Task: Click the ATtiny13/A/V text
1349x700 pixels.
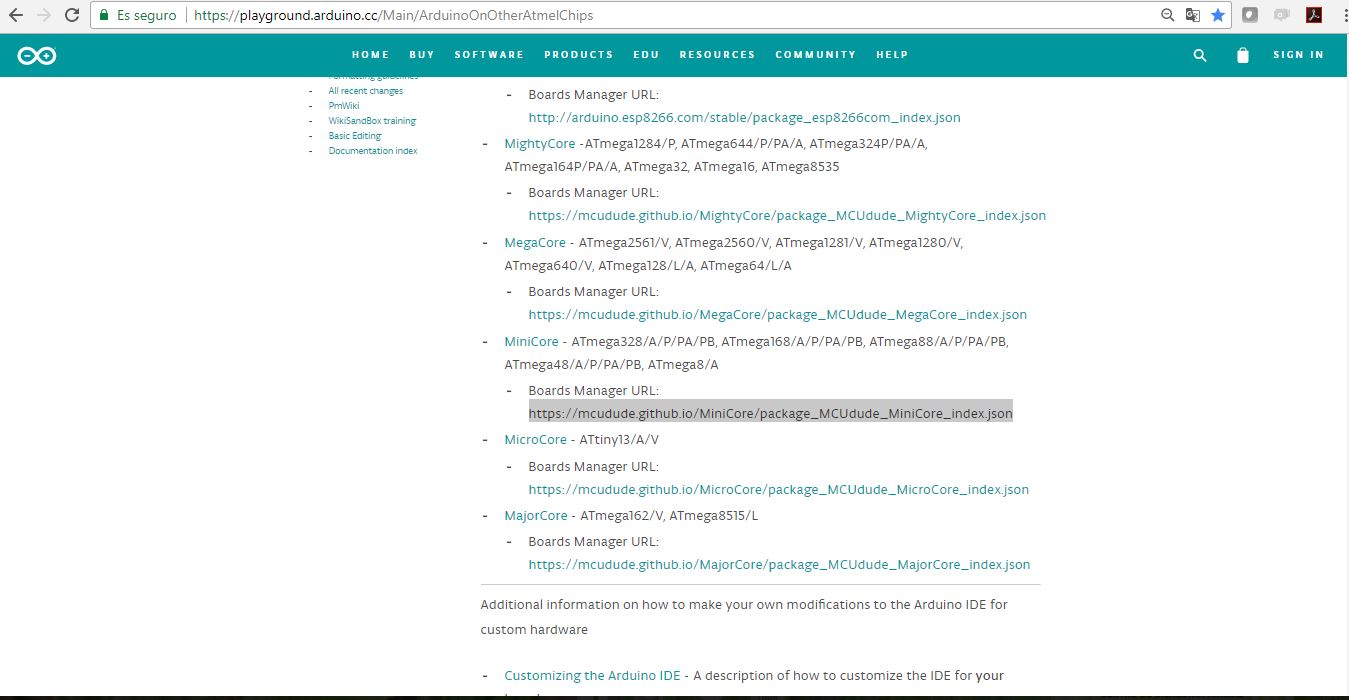Action: (619, 440)
